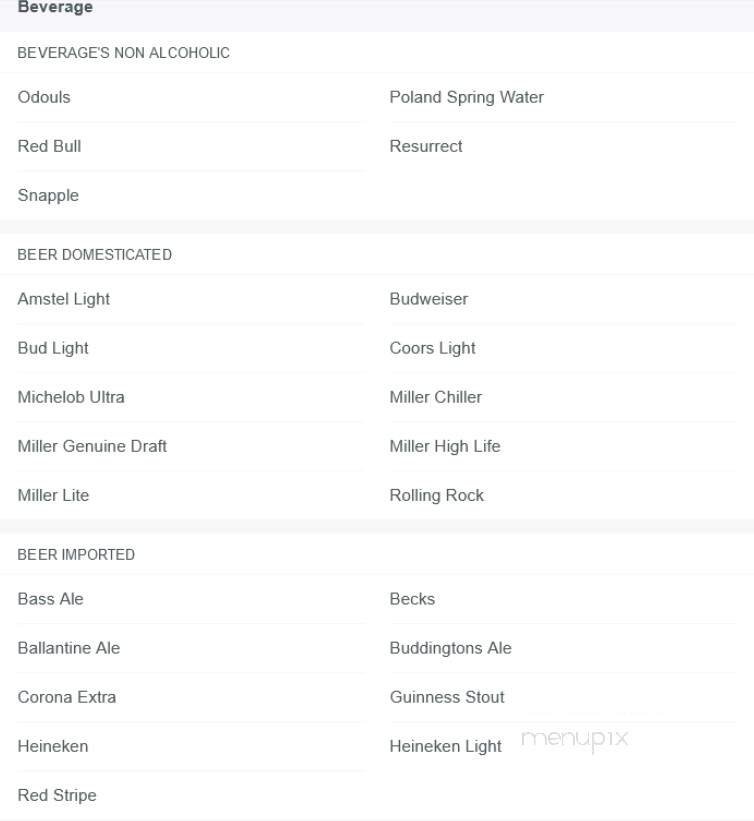Image resolution: width=754 pixels, height=821 pixels.
Task: Select Red Stripe beer
Action: (57, 795)
